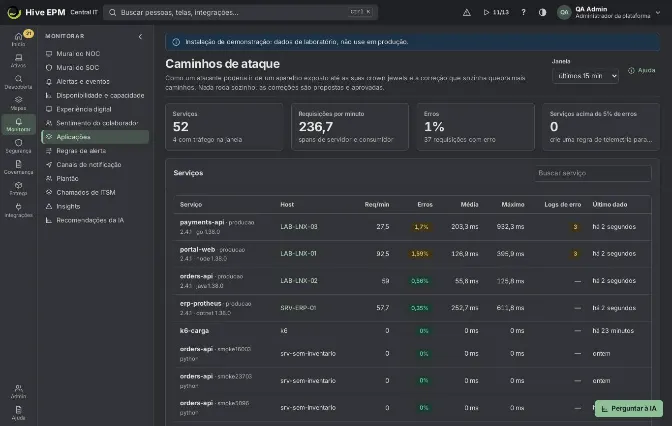
Task: Click the Requisições por minuto card
Action: [350, 127]
